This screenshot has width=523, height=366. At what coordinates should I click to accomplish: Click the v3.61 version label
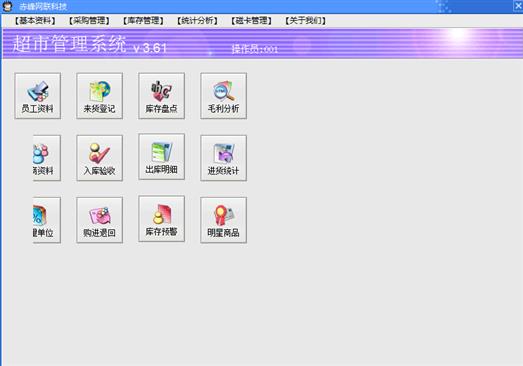click(x=150, y=48)
